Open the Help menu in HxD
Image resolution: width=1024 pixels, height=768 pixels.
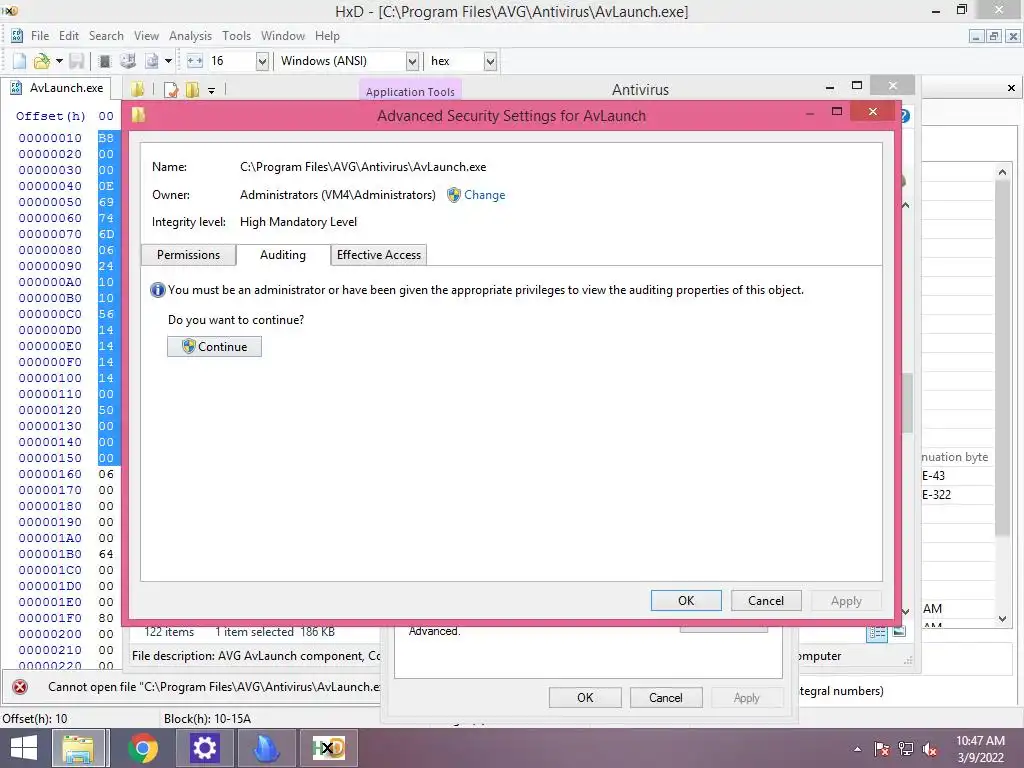point(327,36)
